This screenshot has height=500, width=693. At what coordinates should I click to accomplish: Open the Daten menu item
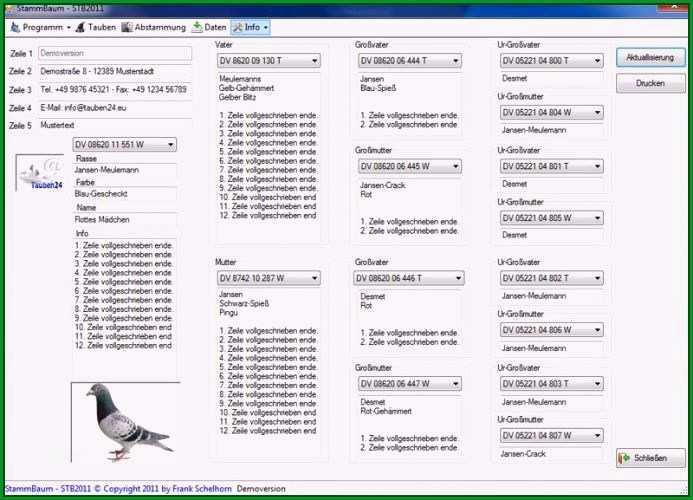click(209, 27)
